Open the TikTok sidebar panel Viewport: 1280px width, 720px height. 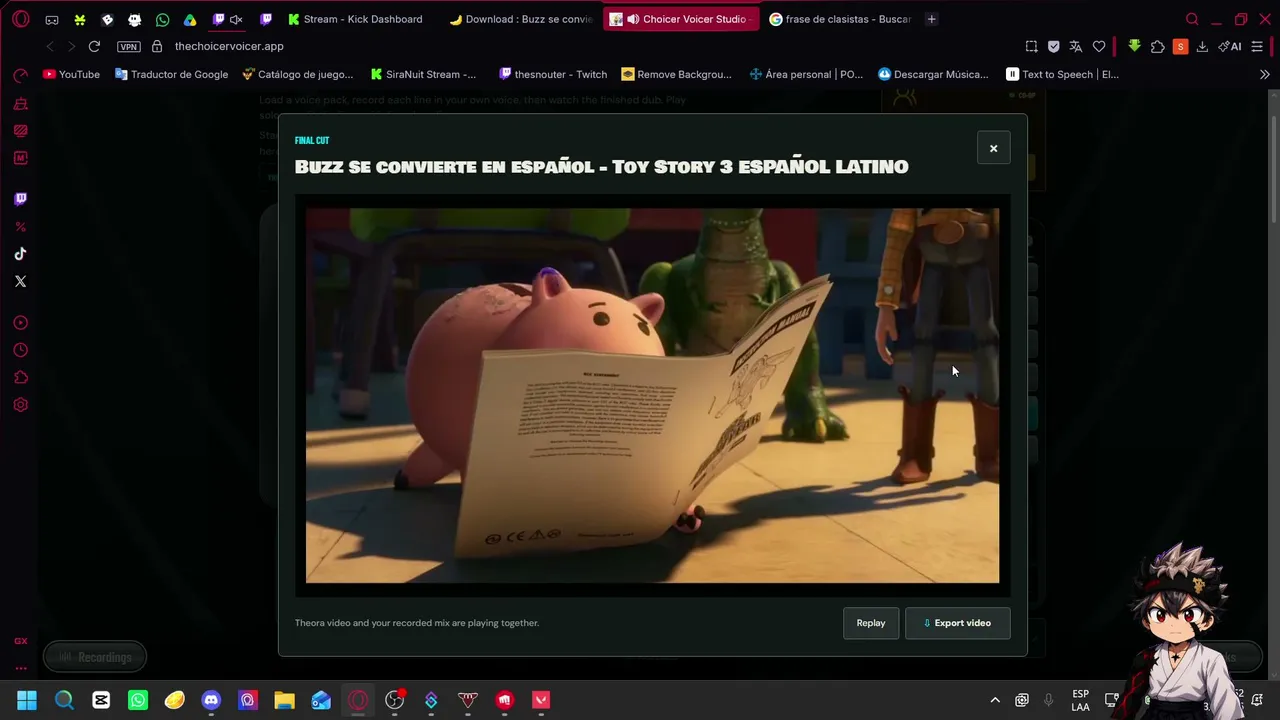(20, 254)
